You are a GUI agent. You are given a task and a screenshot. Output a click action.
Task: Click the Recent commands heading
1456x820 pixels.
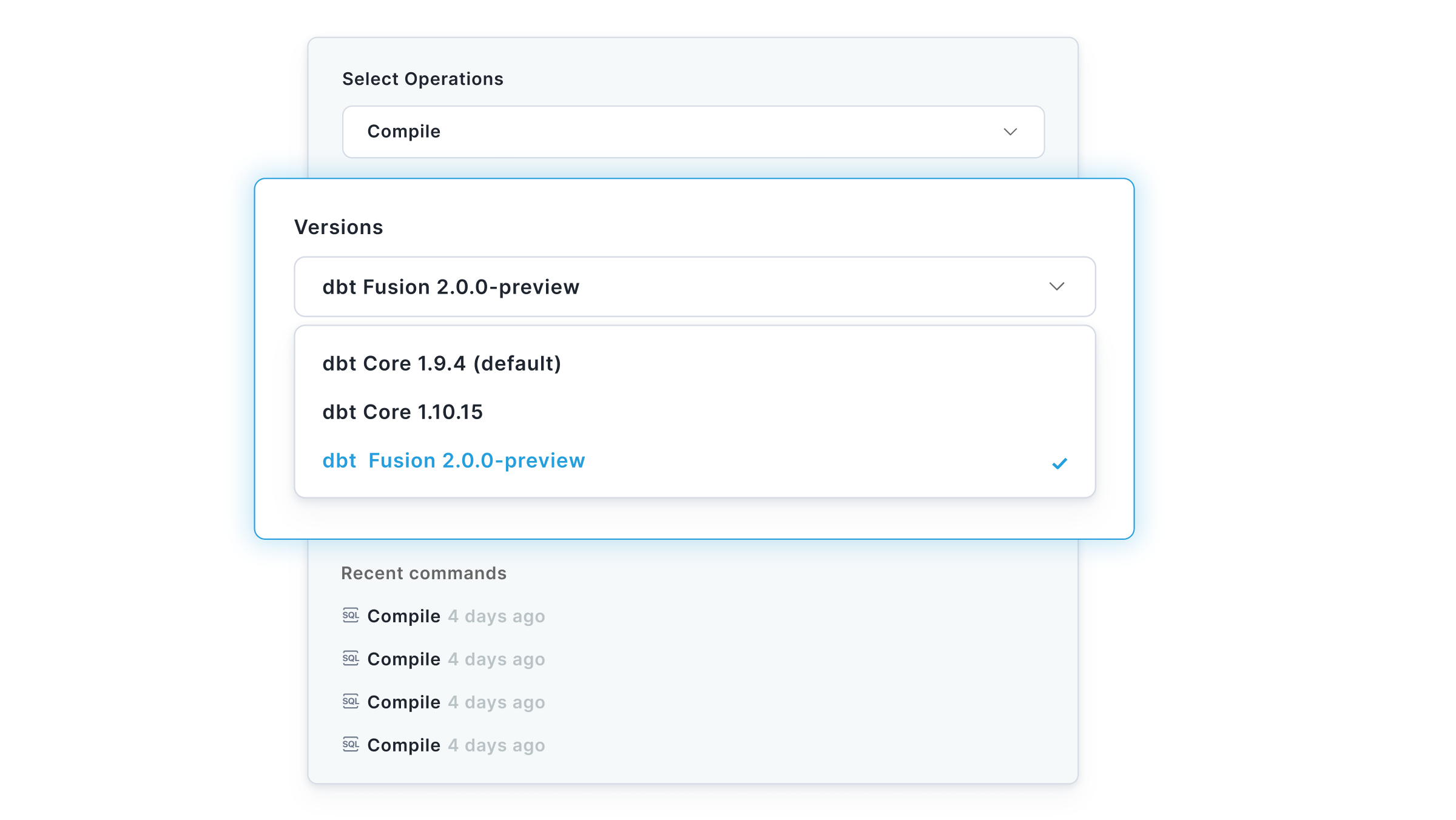(x=423, y=573)
